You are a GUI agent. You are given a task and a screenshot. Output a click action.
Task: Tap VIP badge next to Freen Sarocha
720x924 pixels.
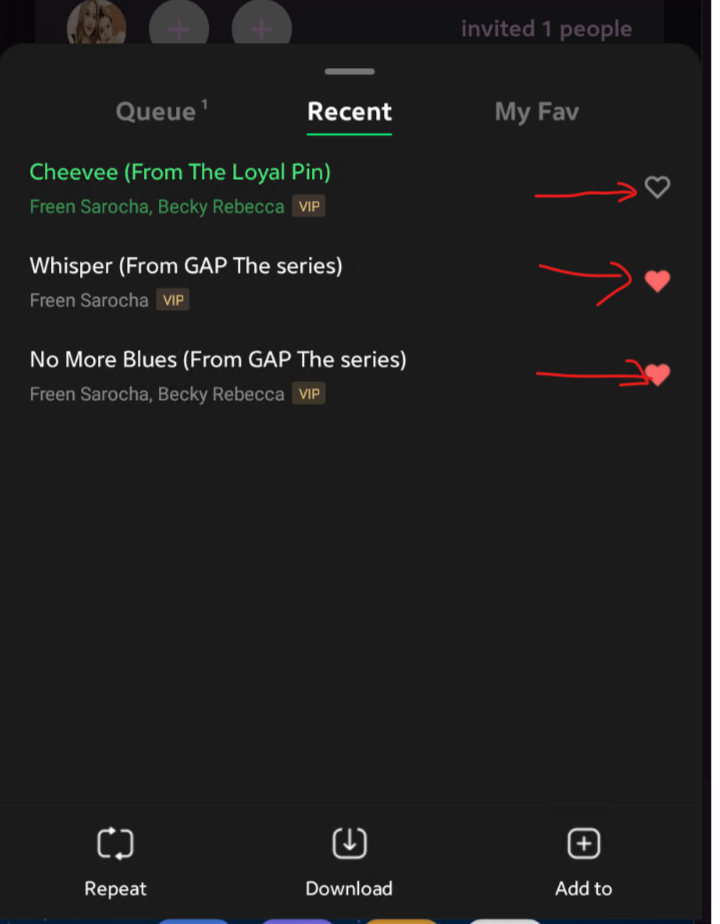click(173, 300)
